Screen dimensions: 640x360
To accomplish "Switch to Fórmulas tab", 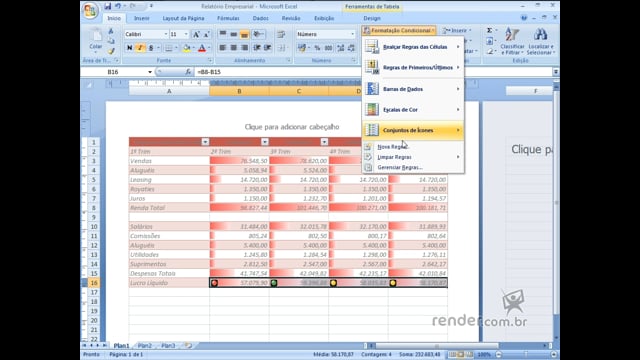I will 228,18.
